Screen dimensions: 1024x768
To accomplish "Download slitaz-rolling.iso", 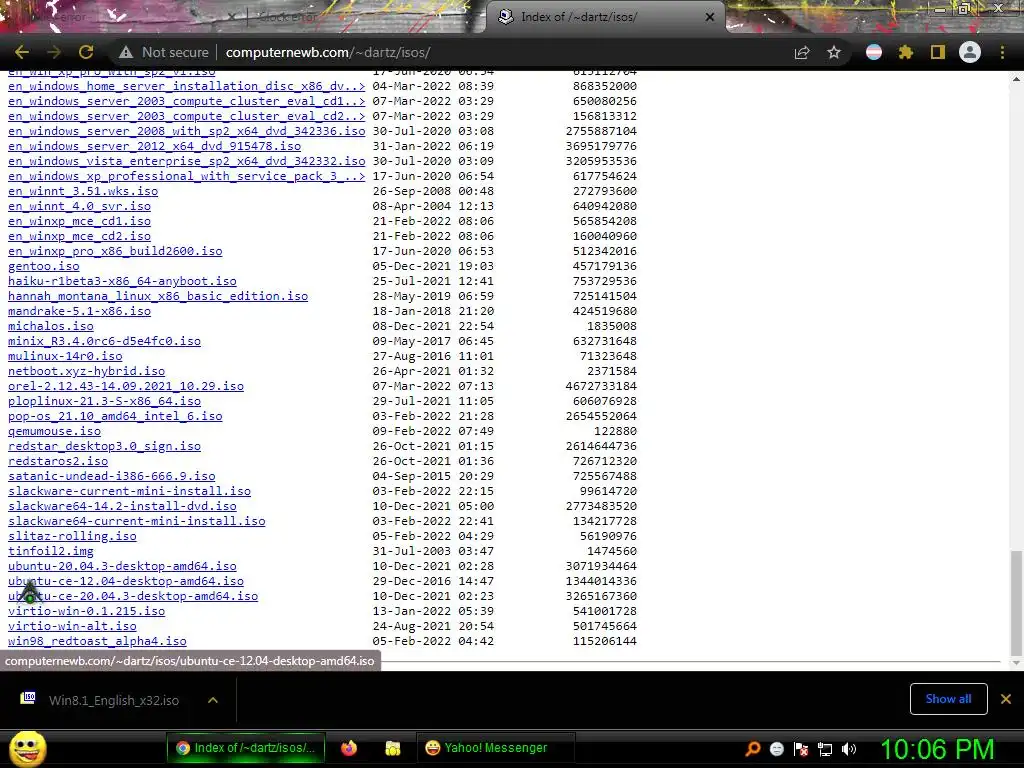I will (72, 537).
